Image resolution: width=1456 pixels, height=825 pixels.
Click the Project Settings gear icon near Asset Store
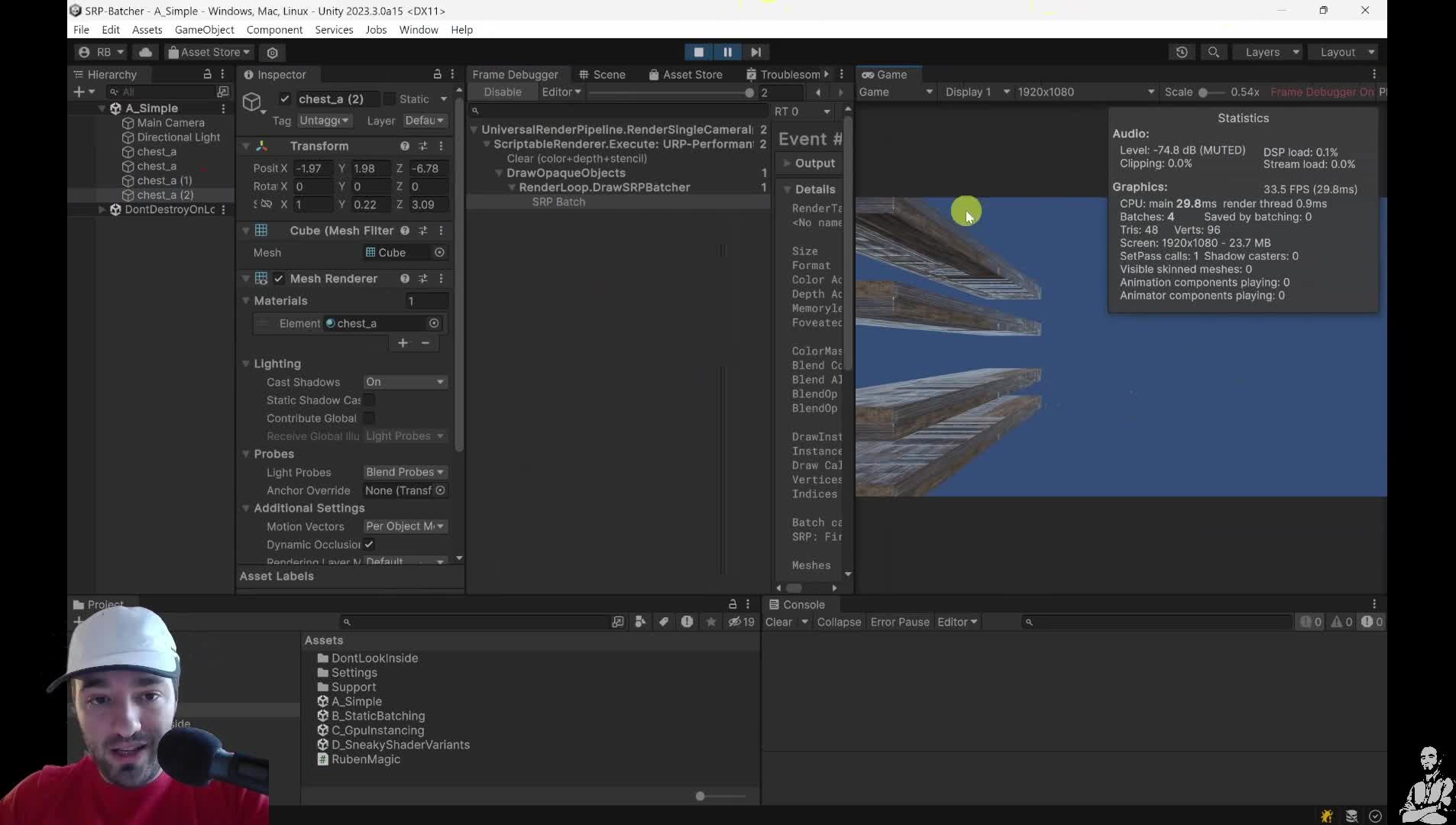pos(272,53)
